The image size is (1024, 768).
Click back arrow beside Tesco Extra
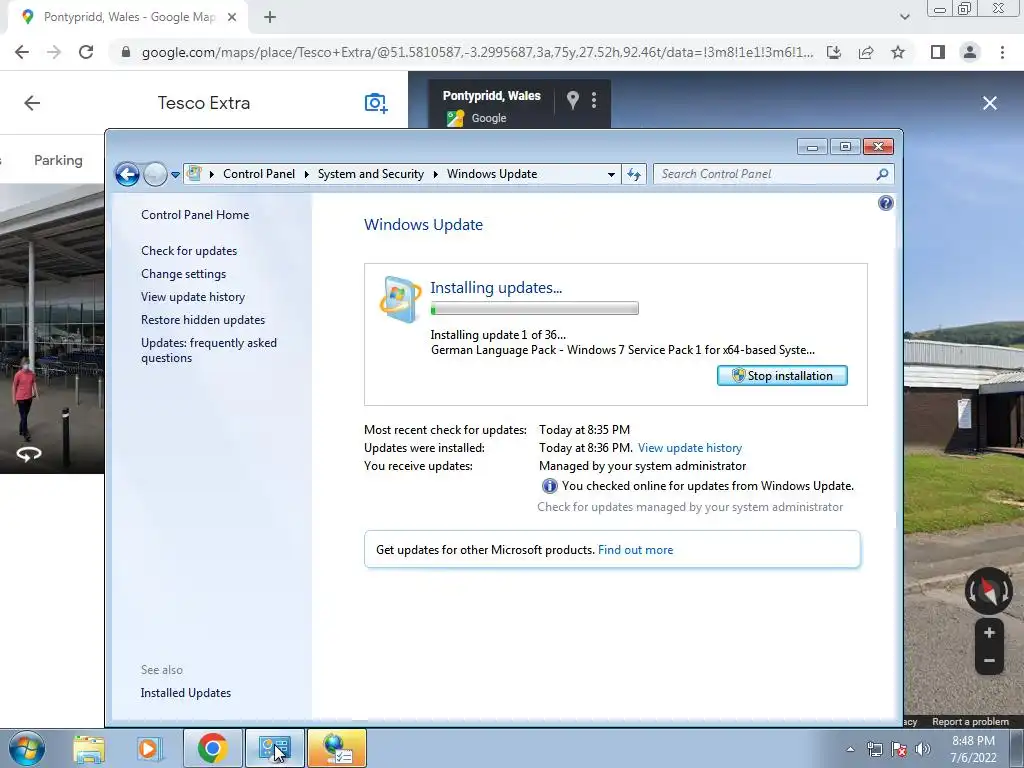coord(32,103)
